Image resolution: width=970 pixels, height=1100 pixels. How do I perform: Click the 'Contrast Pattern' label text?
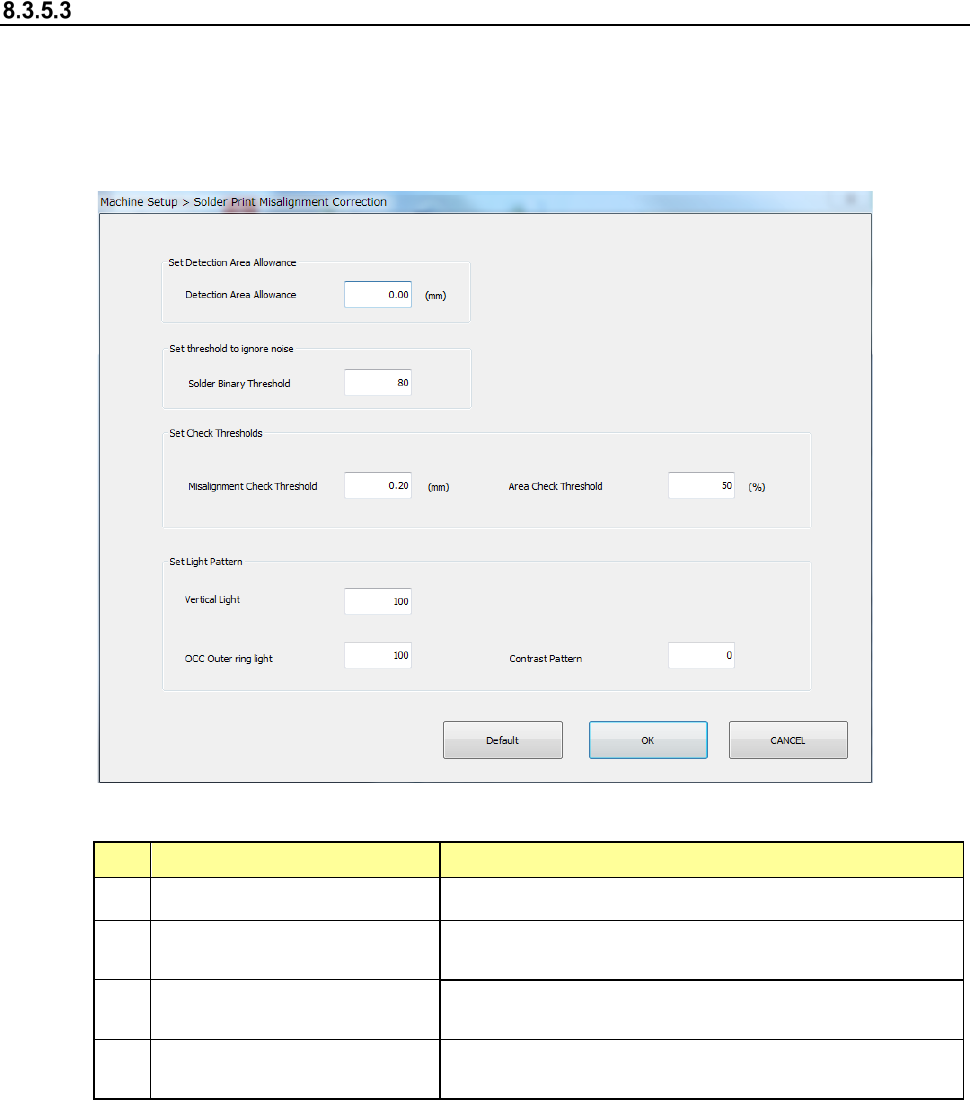pyautogui.click(x=546, y=659)
